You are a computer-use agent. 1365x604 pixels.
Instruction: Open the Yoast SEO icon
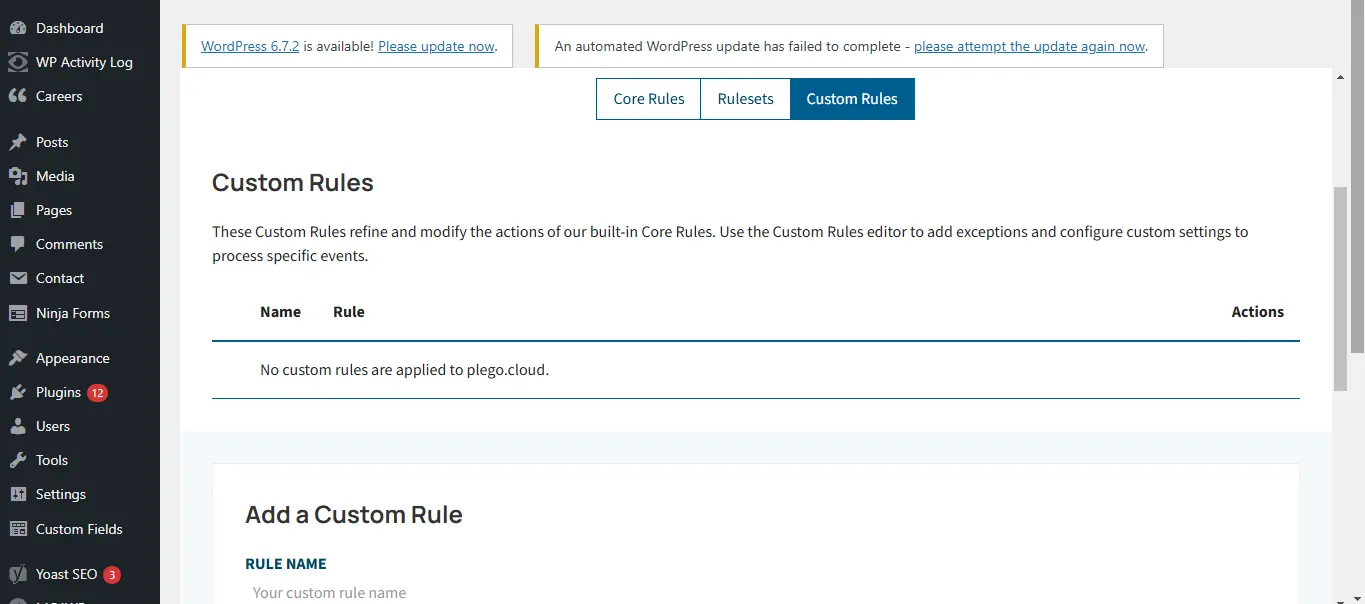pos(18,574)
